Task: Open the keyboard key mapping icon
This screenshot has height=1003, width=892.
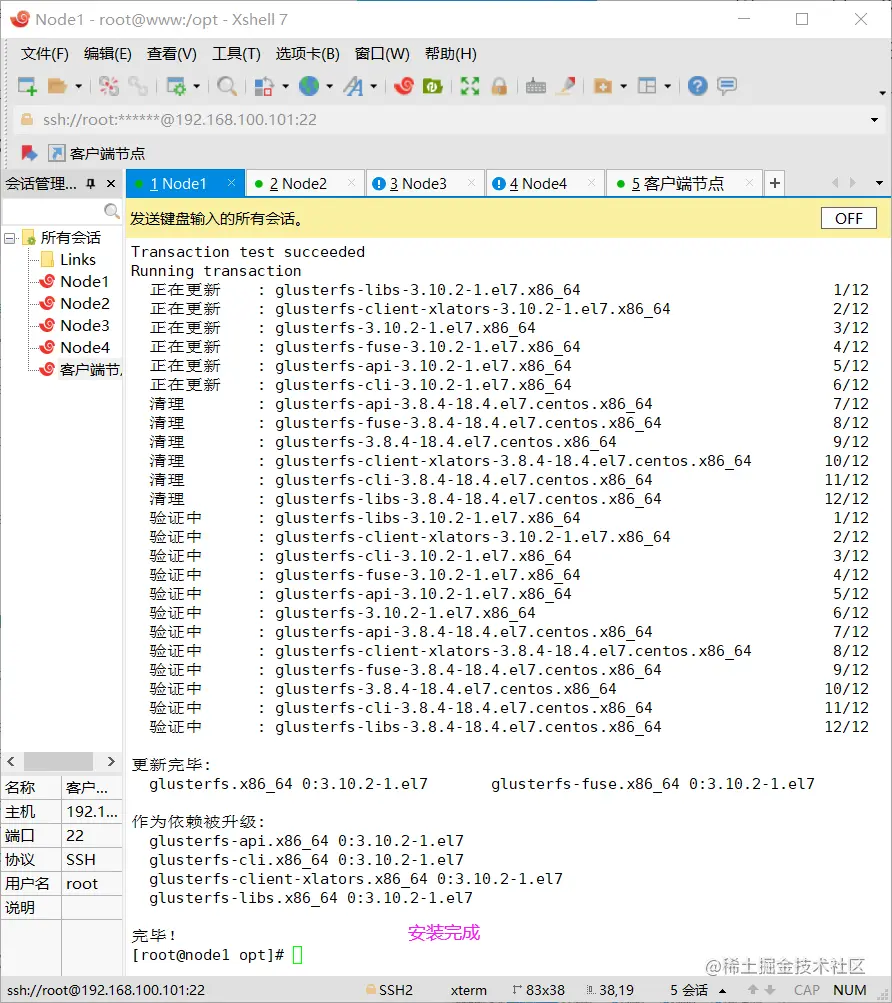Action: pos(536,86)
